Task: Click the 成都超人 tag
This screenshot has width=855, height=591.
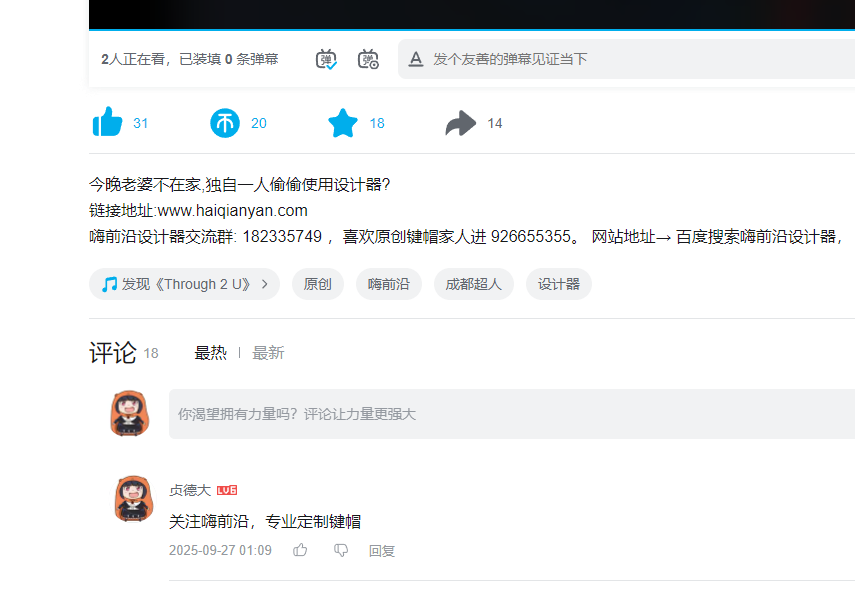Action: (473, 284)
